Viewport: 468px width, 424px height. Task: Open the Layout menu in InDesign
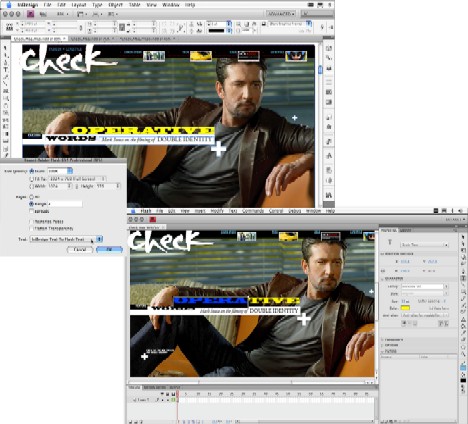tap(79, 5)
